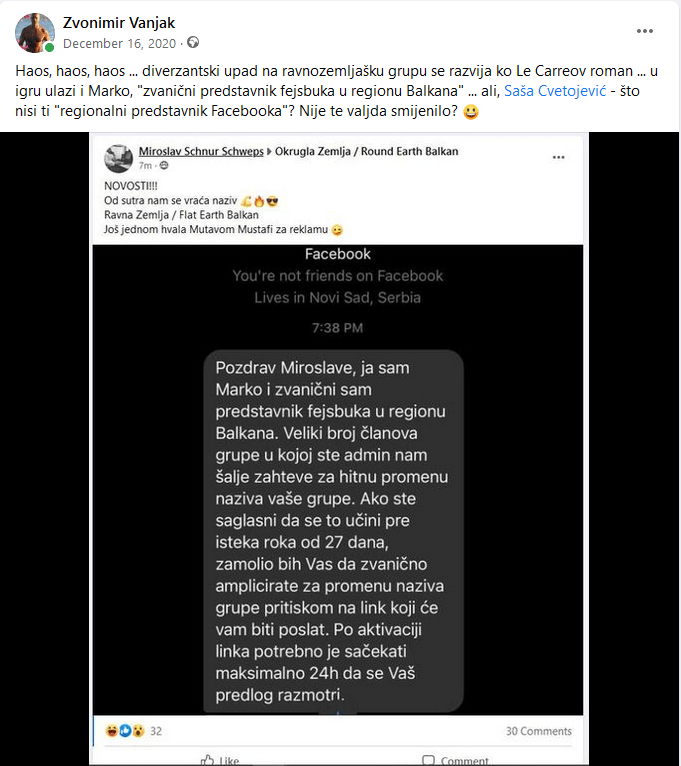Open the post options three-dot menu
Image resolution: width=681 pixels, height=766 pixels.
point(645,31)
